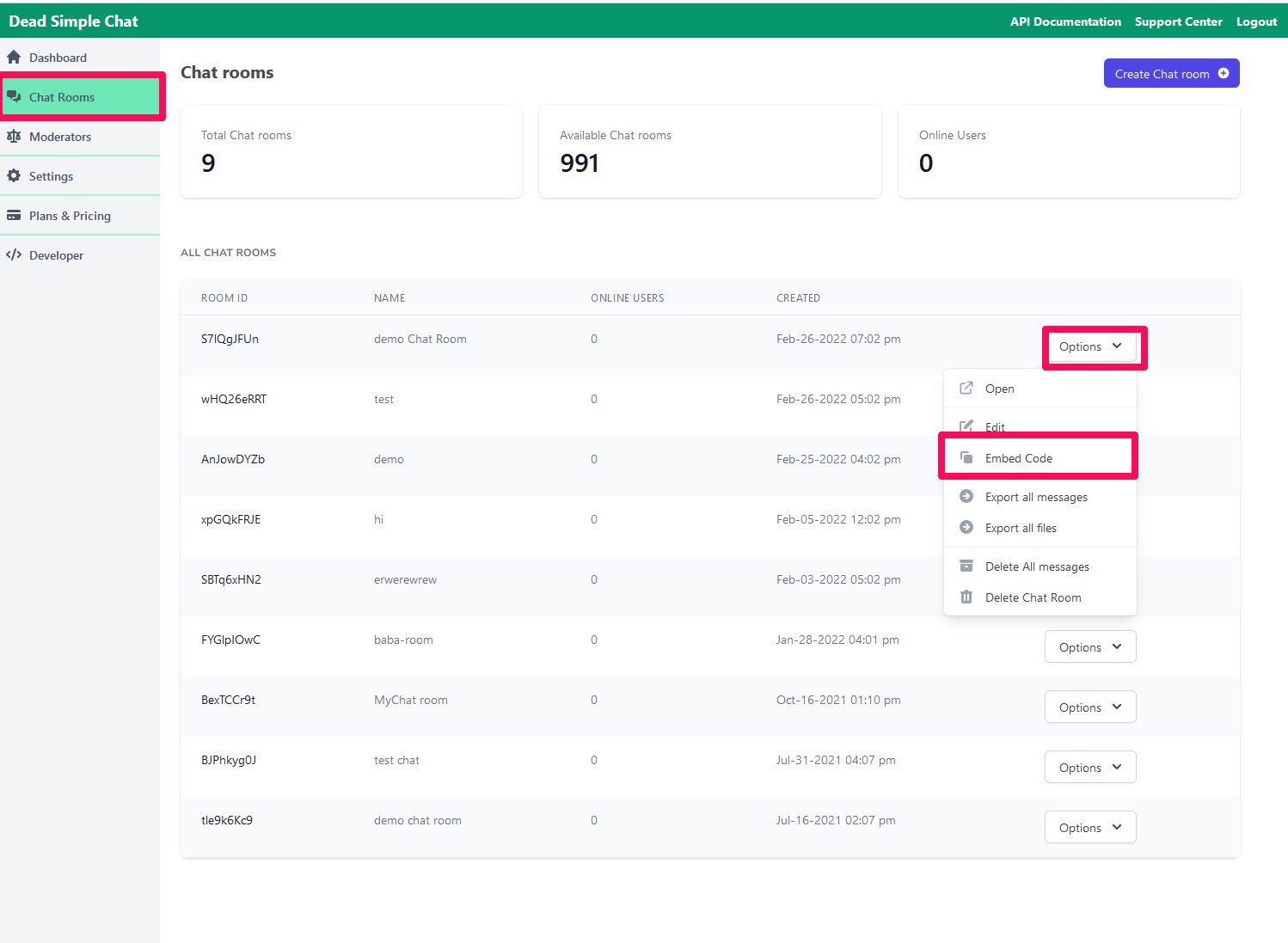Open Options dropdown for demo Chat Room
The width and height of the screenshot is (1288, 943).
(1090, 346)
